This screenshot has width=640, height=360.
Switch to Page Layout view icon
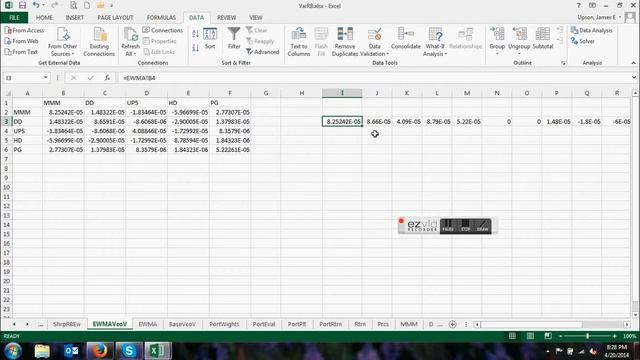click(x=530, y=336)
